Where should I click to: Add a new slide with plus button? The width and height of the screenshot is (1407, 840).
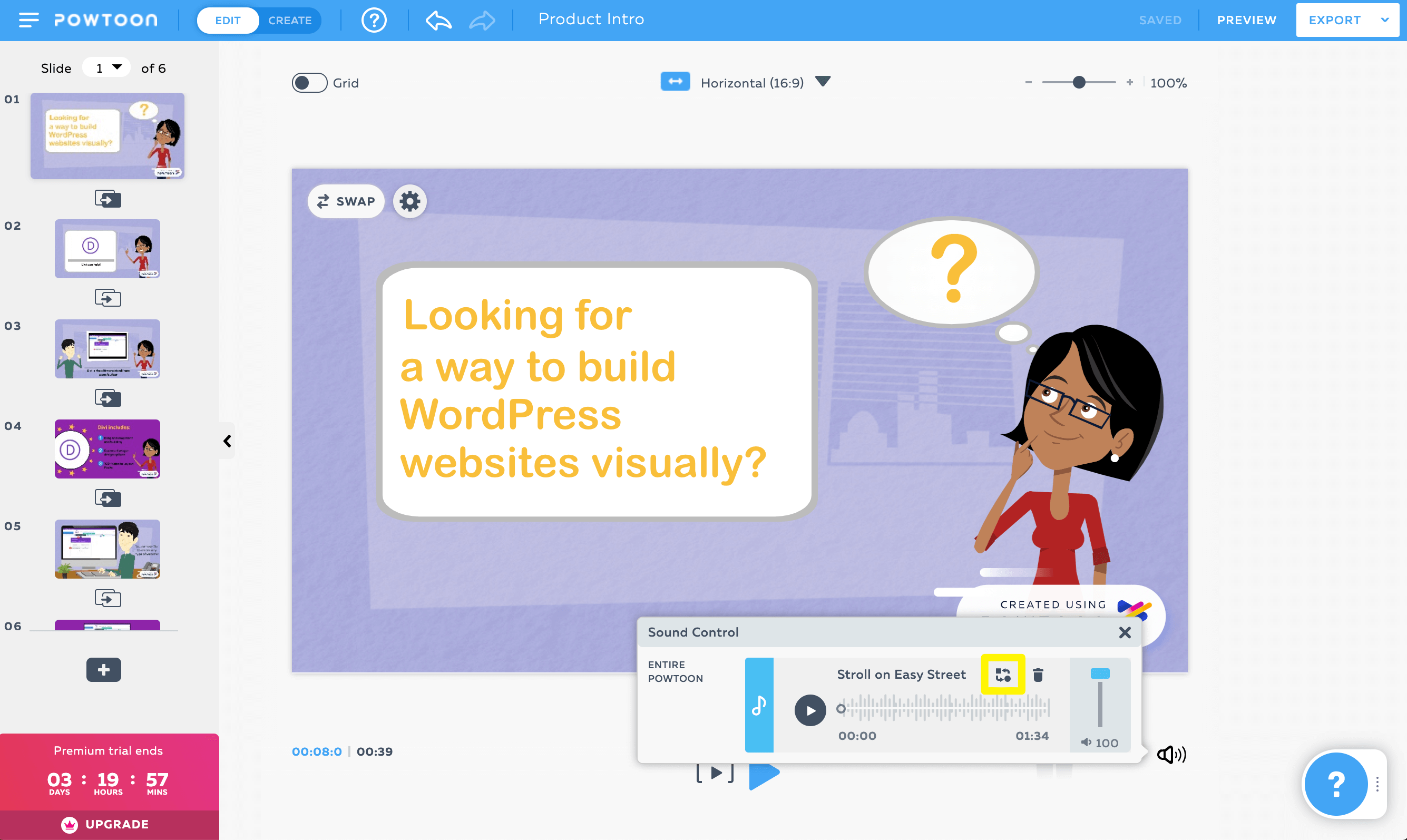coord(104,670)
